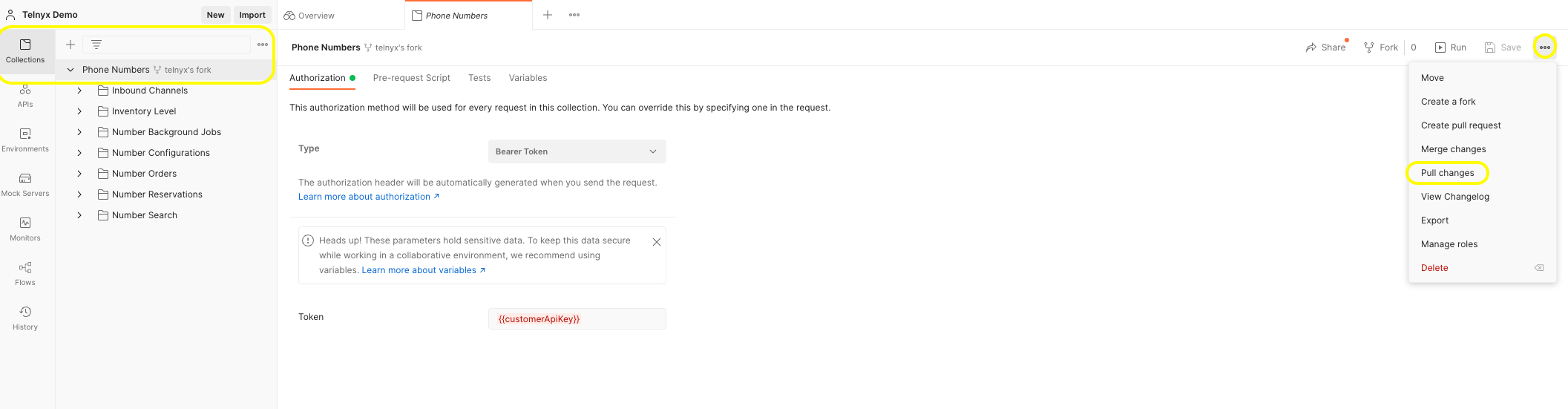Open the APIs sidebar section

click(x=25, y=96)
